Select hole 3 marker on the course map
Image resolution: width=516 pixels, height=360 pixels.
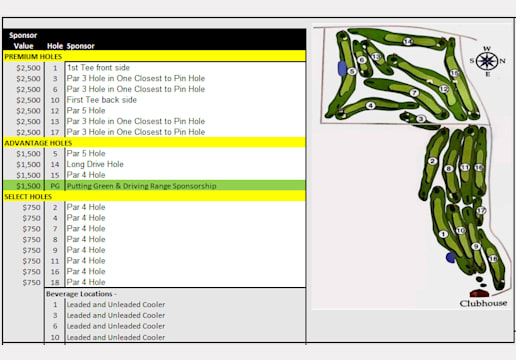421,119
